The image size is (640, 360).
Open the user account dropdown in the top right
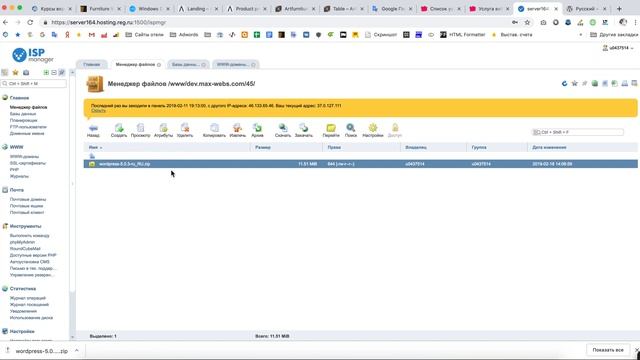click(618, 48)
